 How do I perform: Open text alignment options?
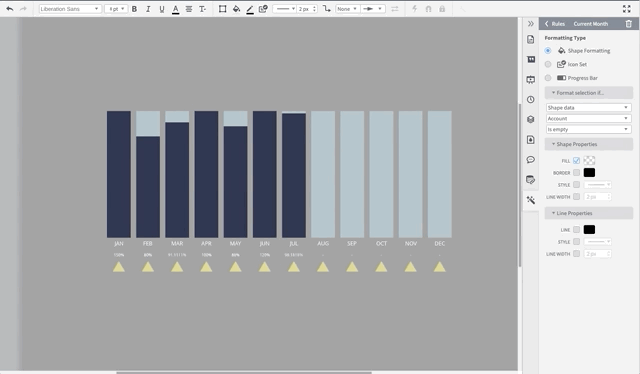[x=189, y=9]
